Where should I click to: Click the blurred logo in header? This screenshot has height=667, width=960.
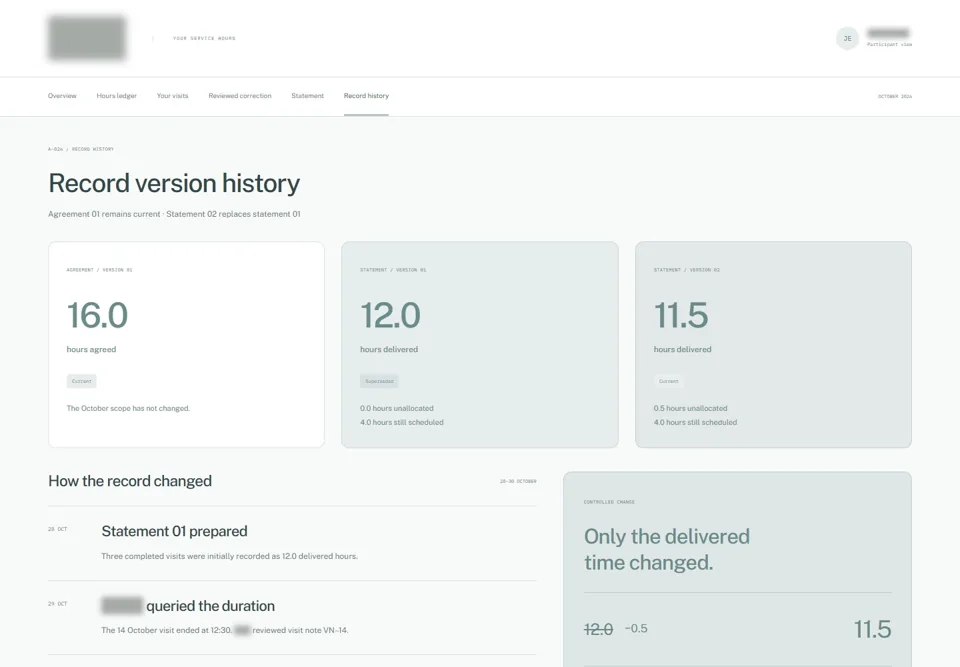click(88, 38)
